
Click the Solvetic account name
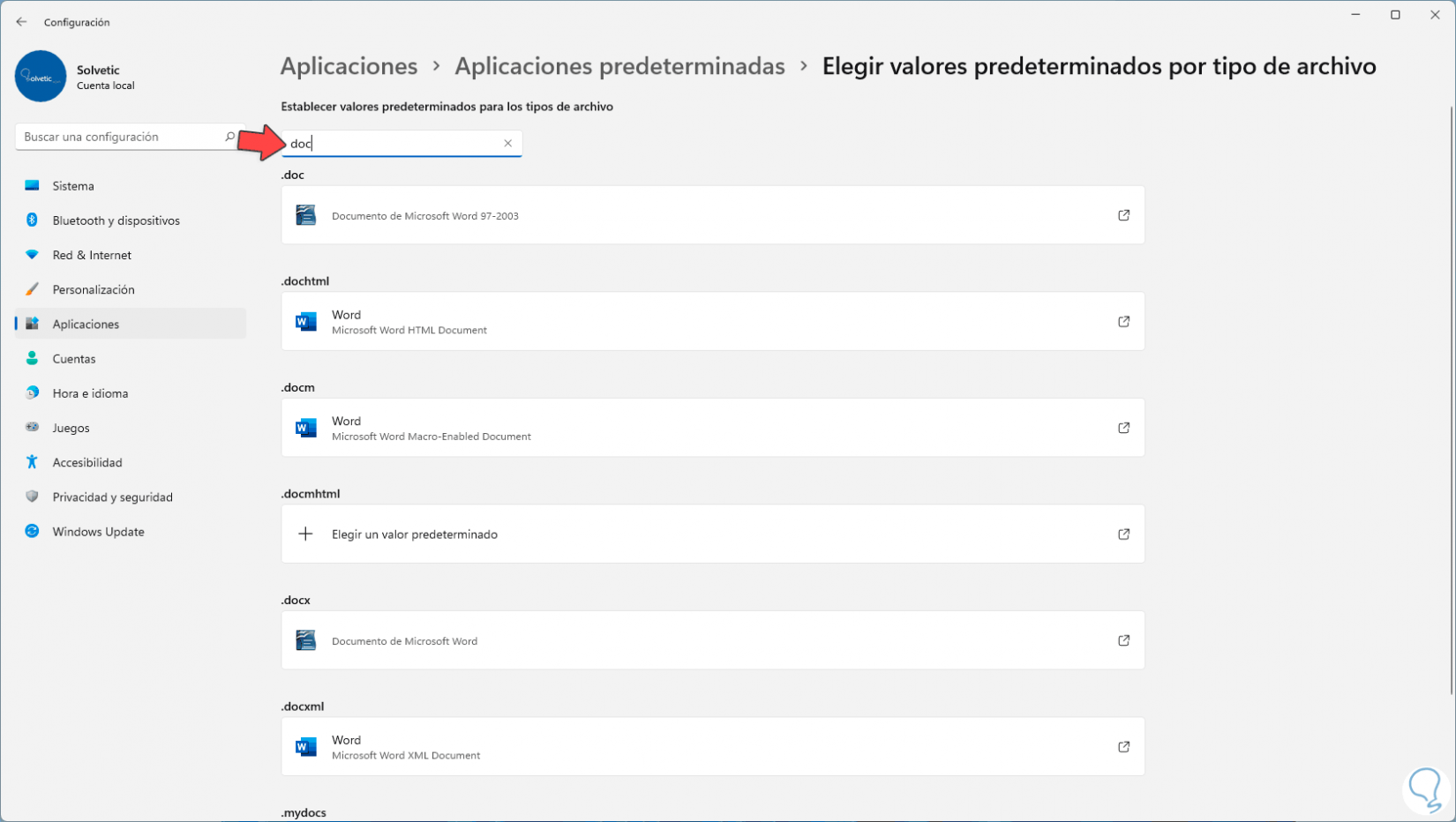coord(98,70)
